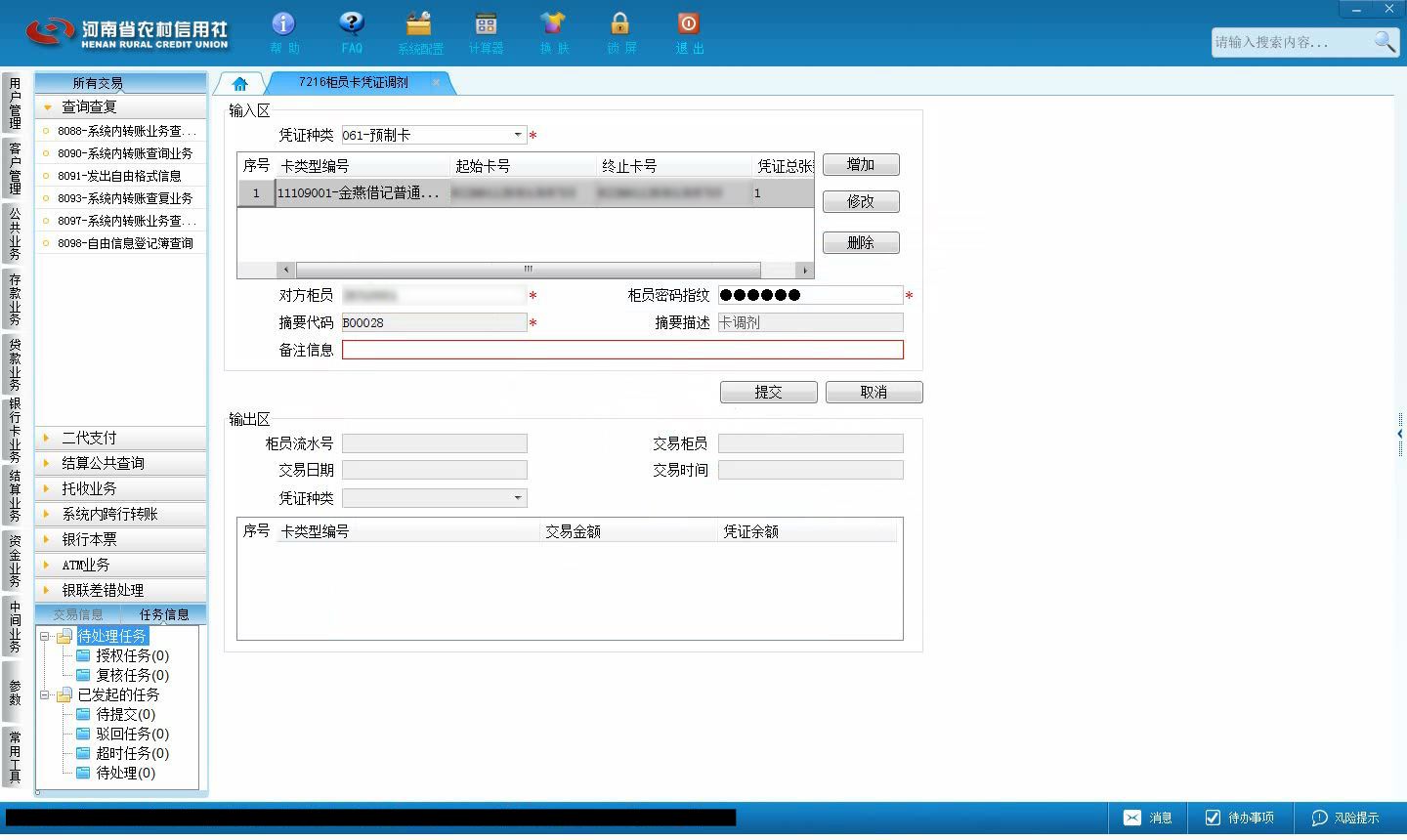The image size is (1407, 840).
Task: Open the 公共业务 side tab
Action: click(15, 233)
